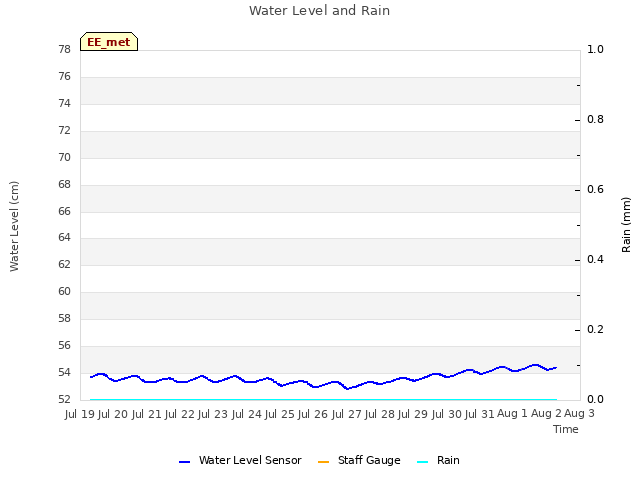The height and width of the screenshot is (480, 640).
Task: Click the Jul 23 date label
Action: coord(213,414)
